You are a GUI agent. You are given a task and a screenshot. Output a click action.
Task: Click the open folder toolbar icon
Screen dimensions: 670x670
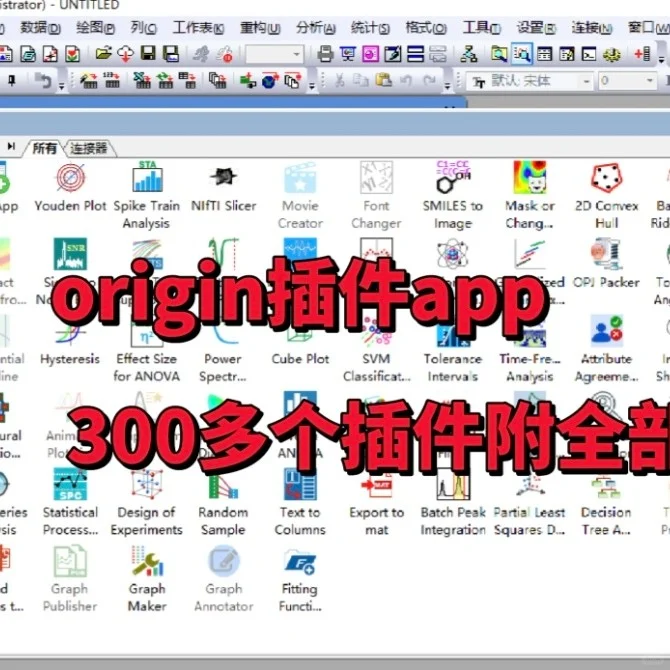coord(103,54)
